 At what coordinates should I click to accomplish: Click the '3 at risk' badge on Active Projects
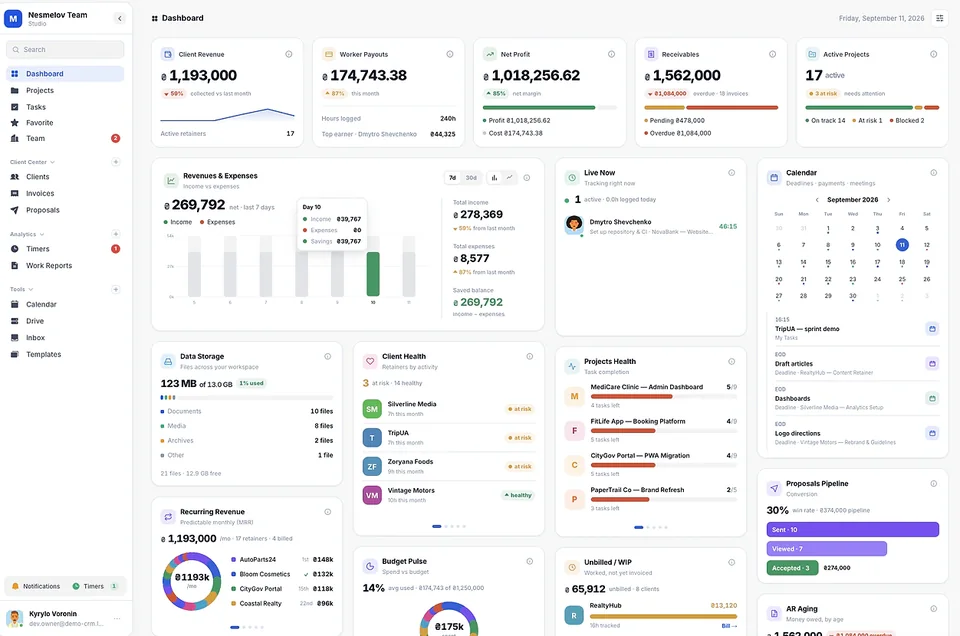[822, 94]
